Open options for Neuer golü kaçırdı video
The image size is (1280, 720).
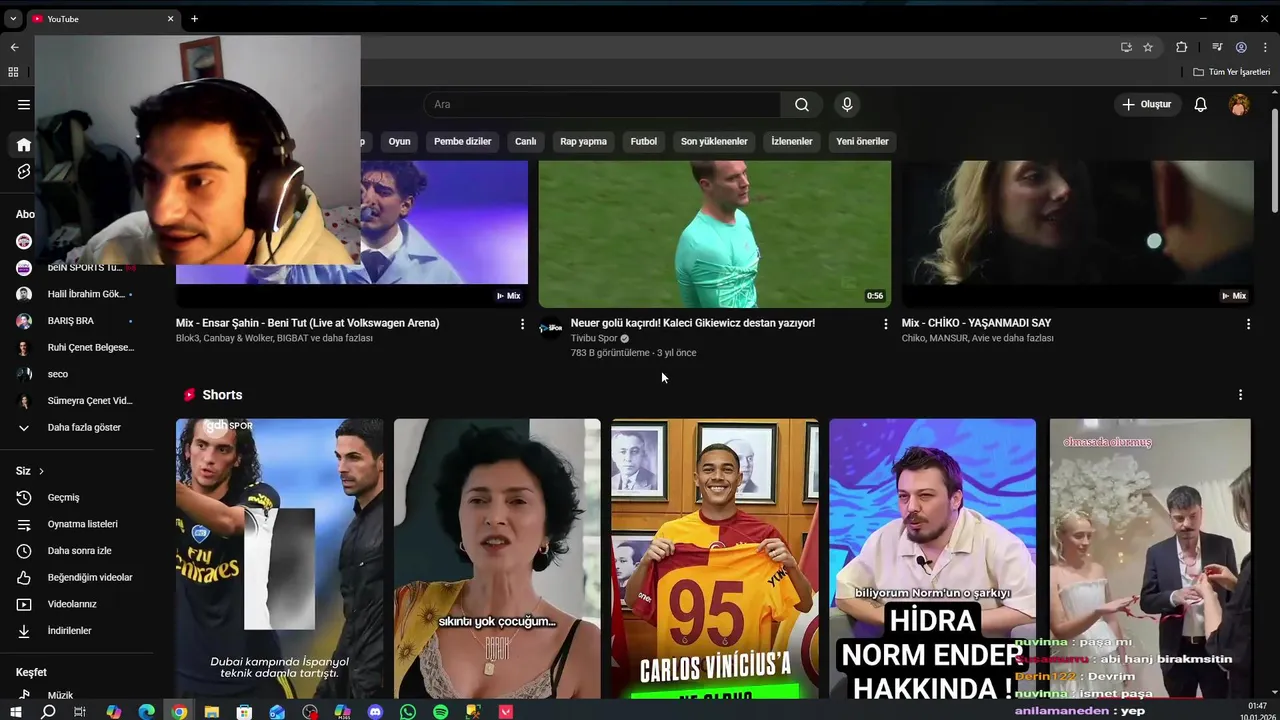(x=885, y=324)
